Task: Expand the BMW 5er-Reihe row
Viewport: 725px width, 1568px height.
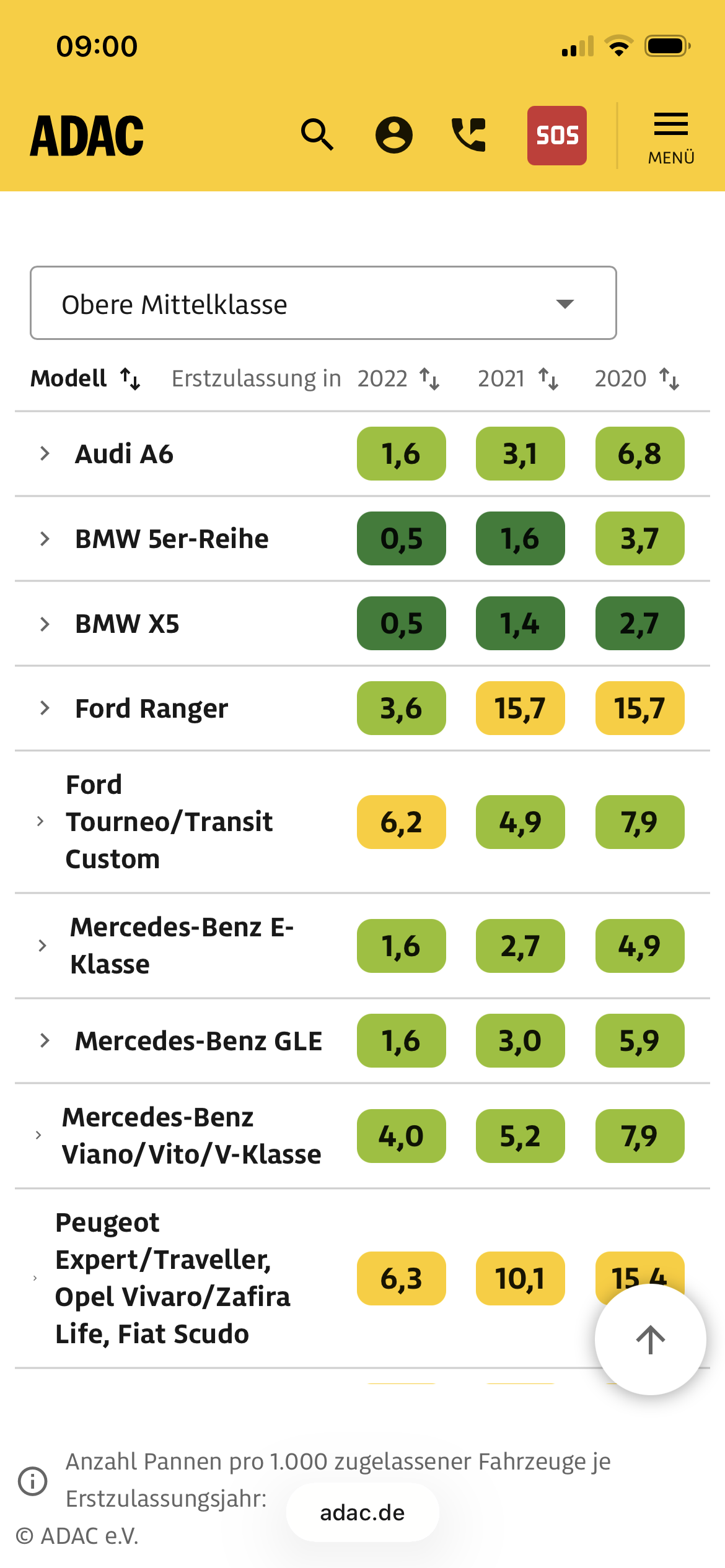Action: [x=45, y=539]
